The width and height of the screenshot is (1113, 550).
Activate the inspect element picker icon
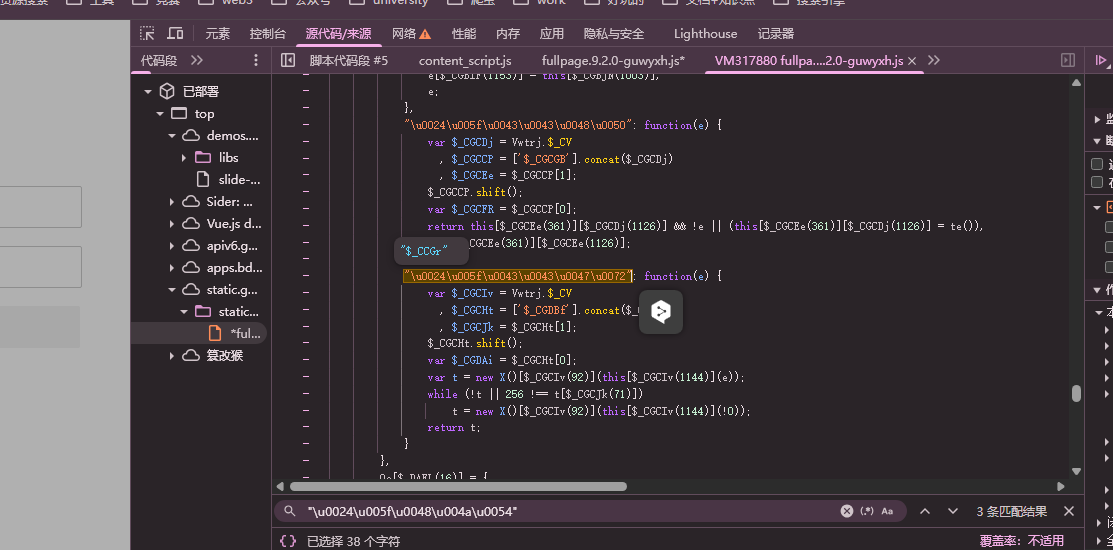[147, 33]
